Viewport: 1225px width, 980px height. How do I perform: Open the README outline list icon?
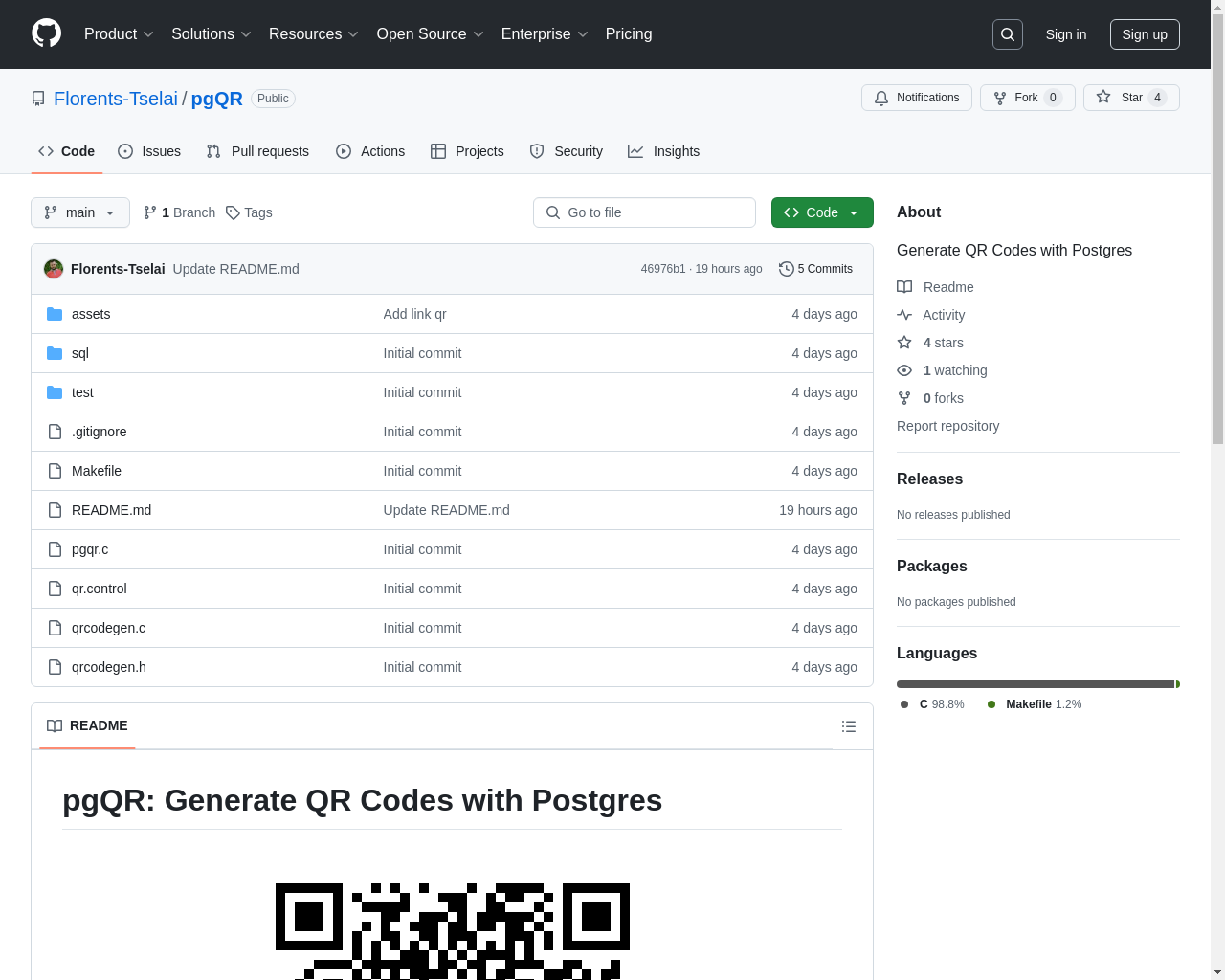[848, 726]
